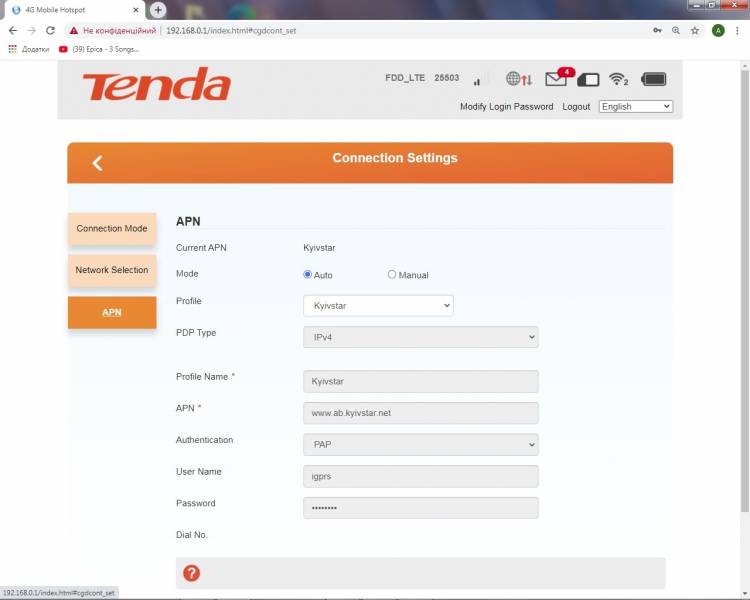
Task: Reload the page with the refresh icon
Action: tap(50, 31)
